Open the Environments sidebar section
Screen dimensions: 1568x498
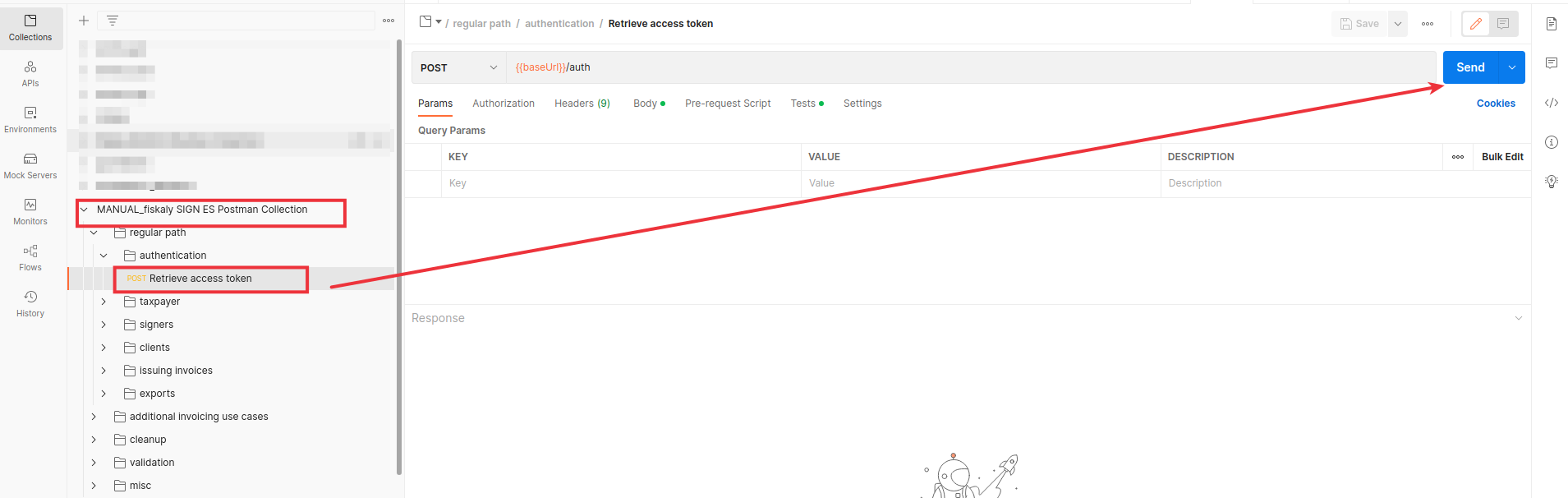coord(30,119)
